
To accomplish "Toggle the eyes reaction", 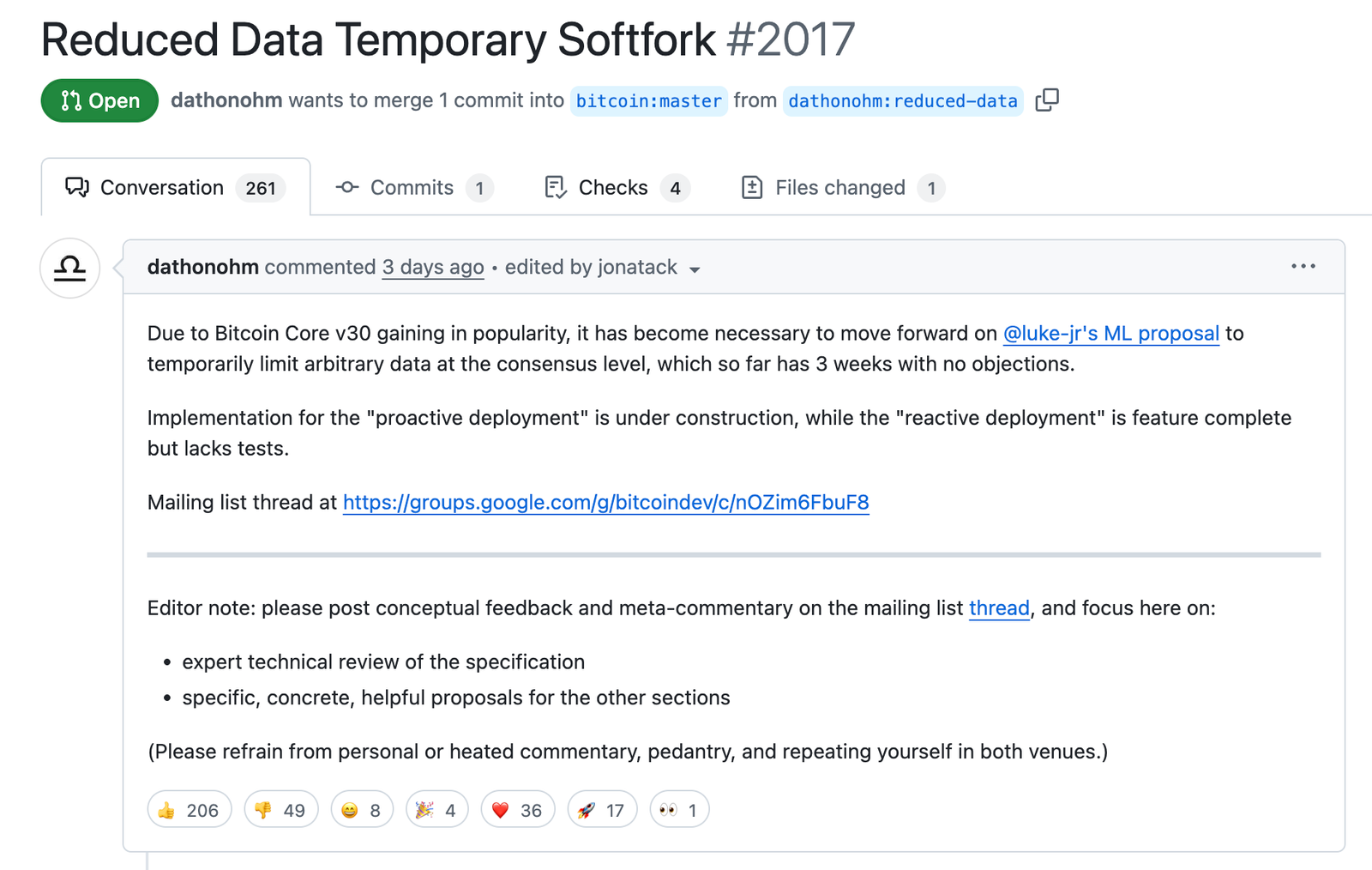I will (679, 810).
